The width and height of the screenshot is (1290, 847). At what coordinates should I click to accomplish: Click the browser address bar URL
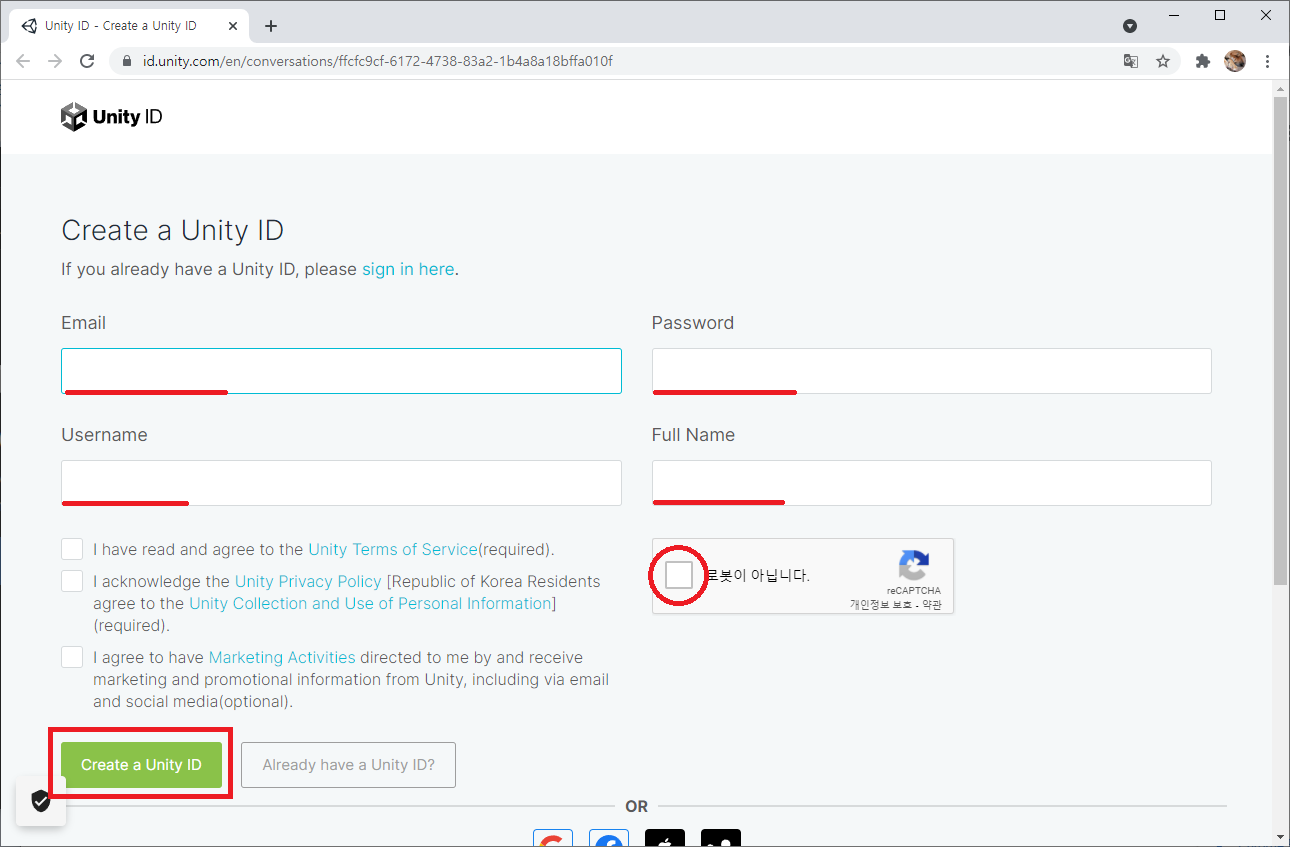pos(377,61)
